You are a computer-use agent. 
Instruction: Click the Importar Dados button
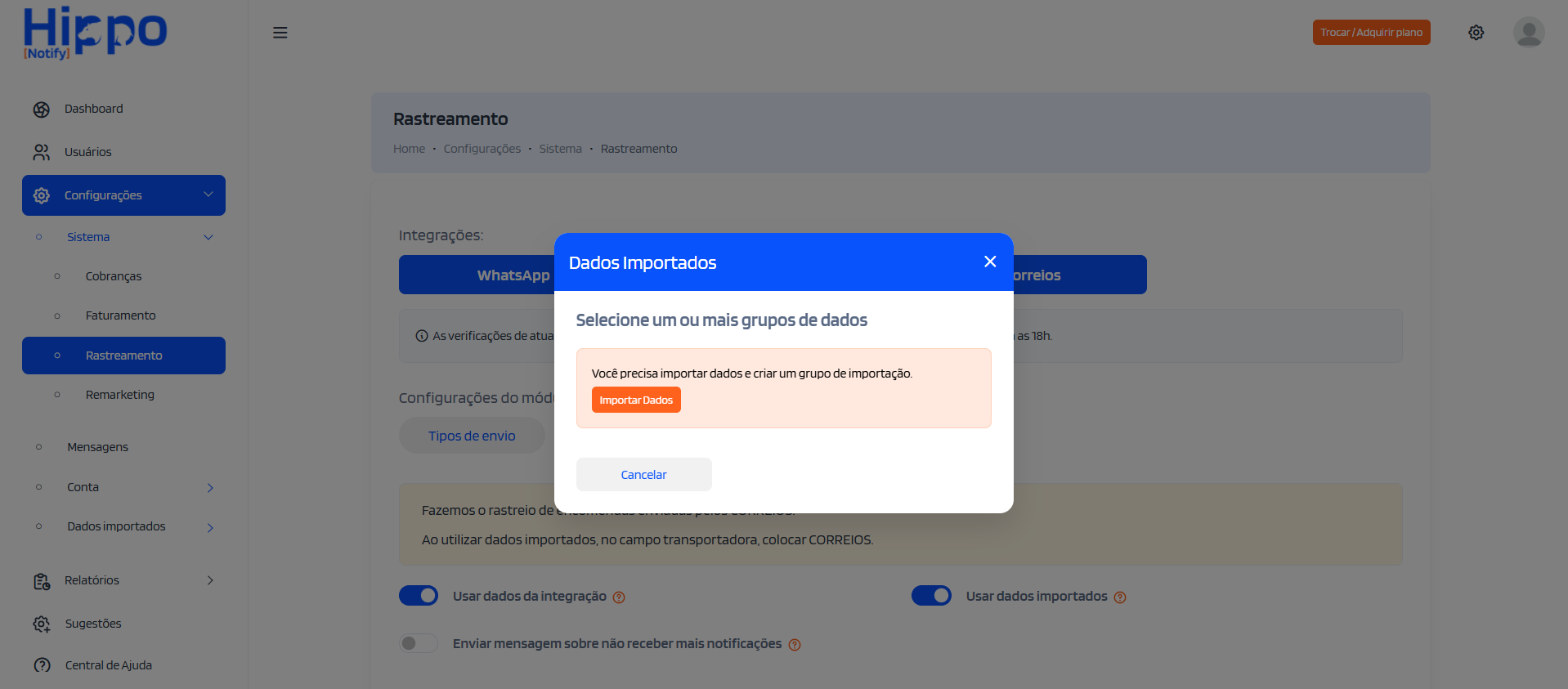[x=636, y=400]
